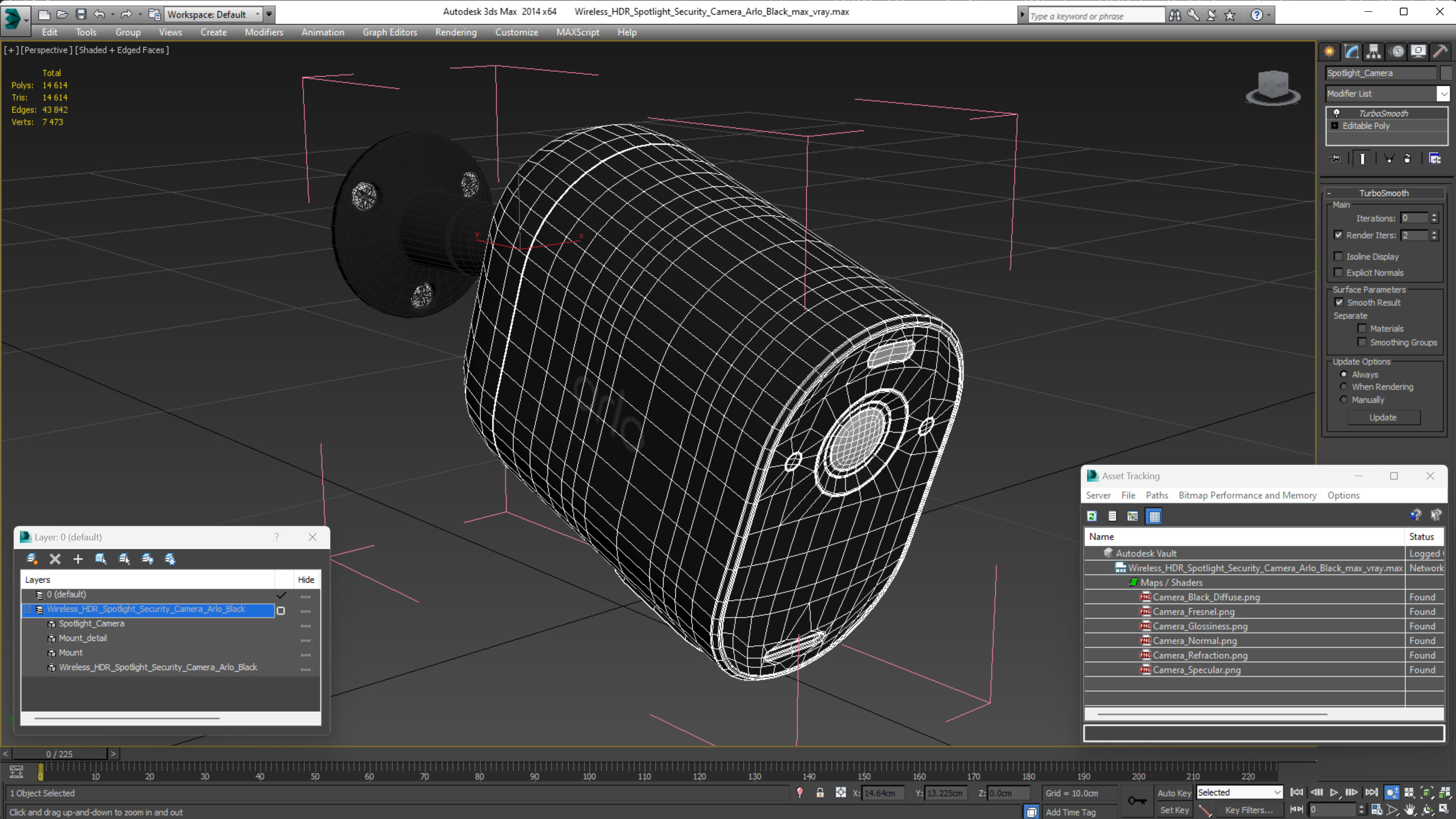Enable the Isoline Display checkbox

pyautogui.click(x=1339, y=257)
